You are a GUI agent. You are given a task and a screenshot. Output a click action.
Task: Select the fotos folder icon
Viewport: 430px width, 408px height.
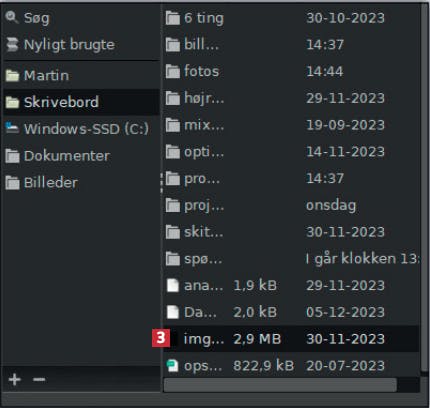pos(173,71)
